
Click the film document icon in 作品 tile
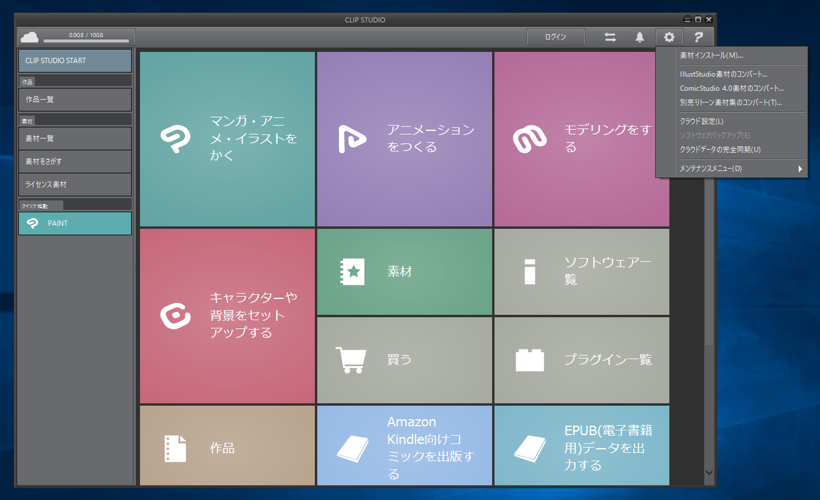pyautogui.click(x=175, y=448)
